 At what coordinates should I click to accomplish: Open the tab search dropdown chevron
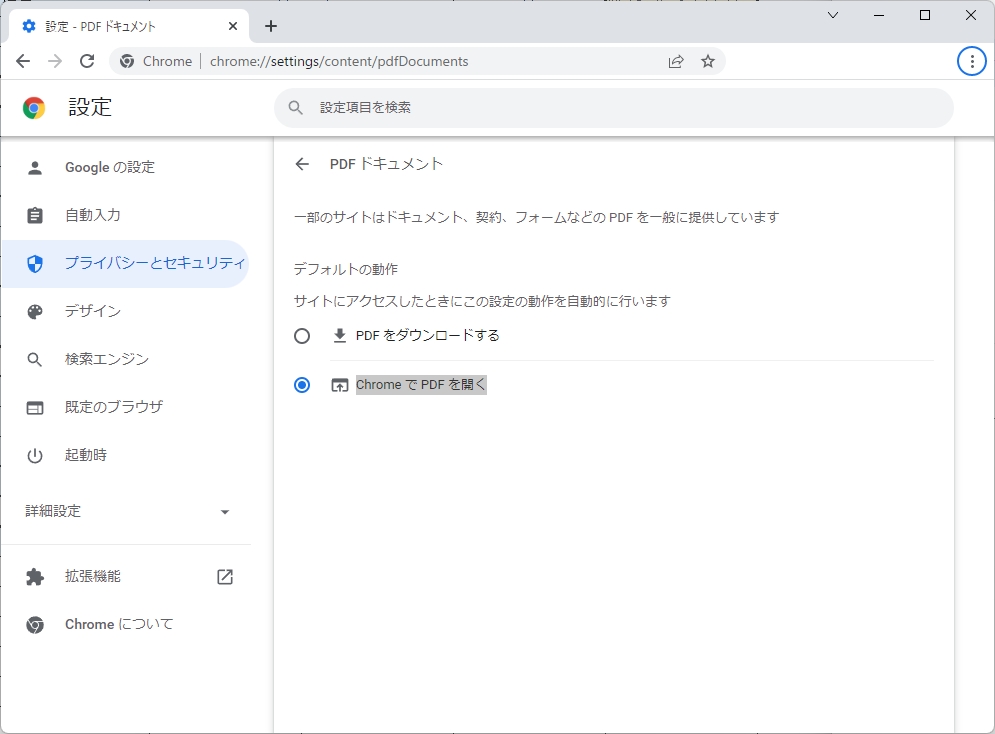click(833, 15)
